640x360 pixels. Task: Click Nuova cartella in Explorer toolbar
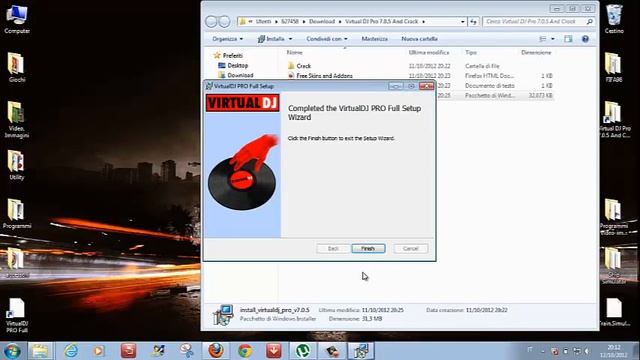click(419, 39)
